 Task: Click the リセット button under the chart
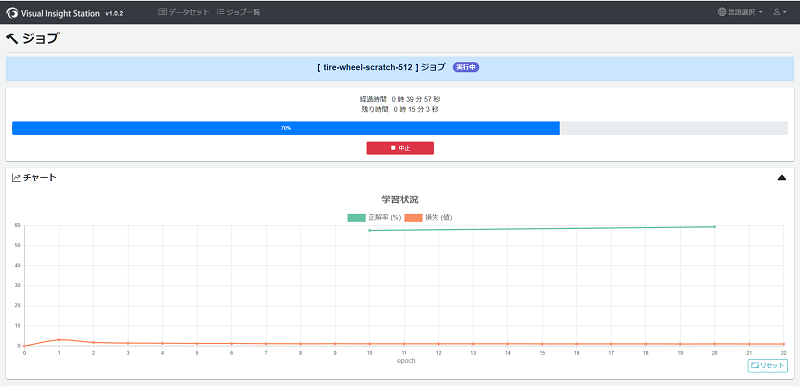point(768,366)
